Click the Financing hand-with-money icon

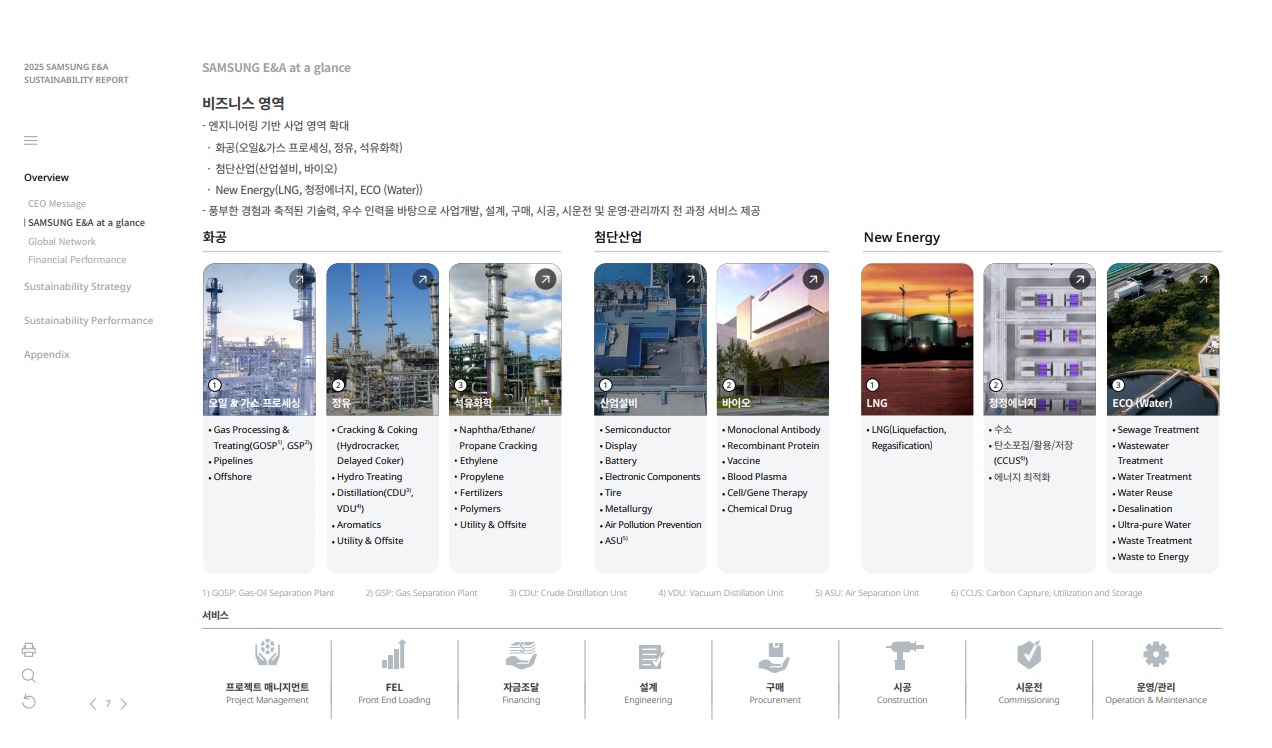[521, 655]
